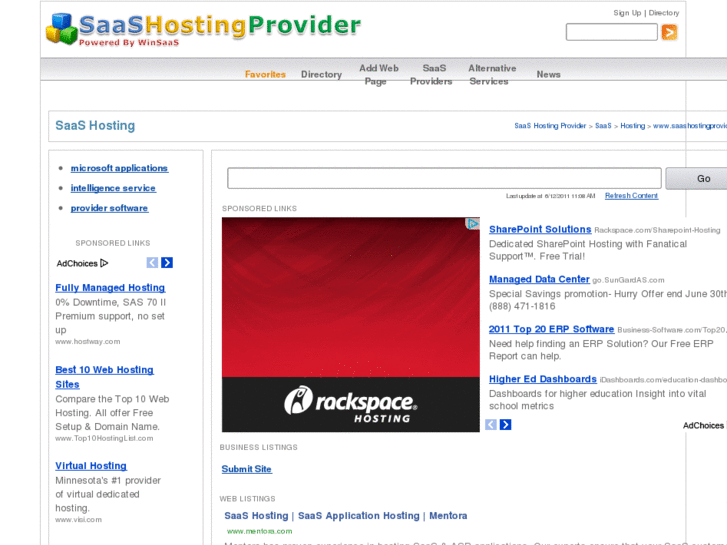
Task: Open Alternative Services navigation item
Action: tap(492, 75)
